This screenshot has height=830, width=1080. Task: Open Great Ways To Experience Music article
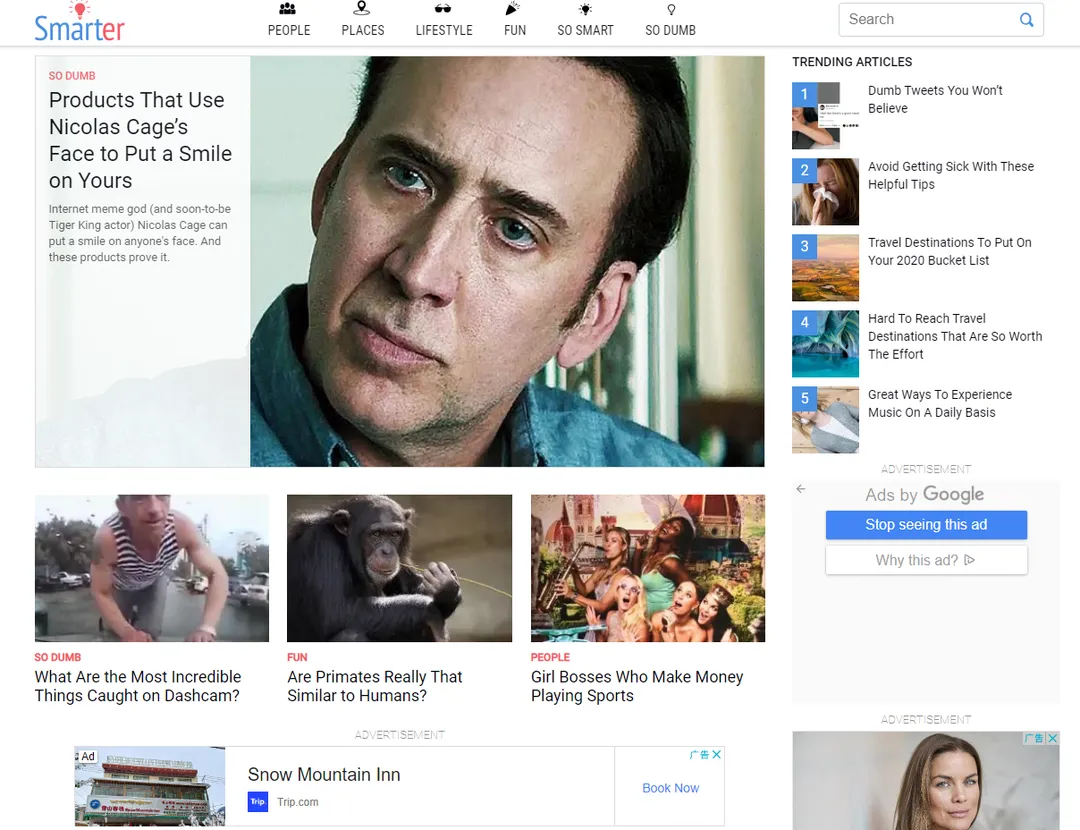point(940,404)
